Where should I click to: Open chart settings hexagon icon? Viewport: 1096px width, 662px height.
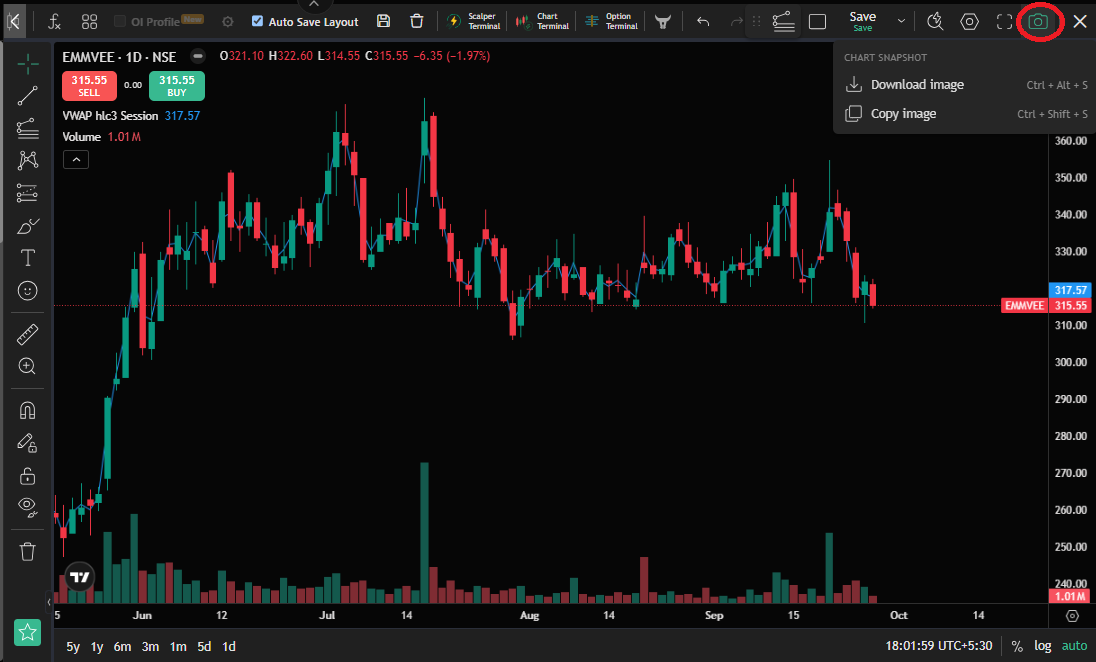coord(969,22)
